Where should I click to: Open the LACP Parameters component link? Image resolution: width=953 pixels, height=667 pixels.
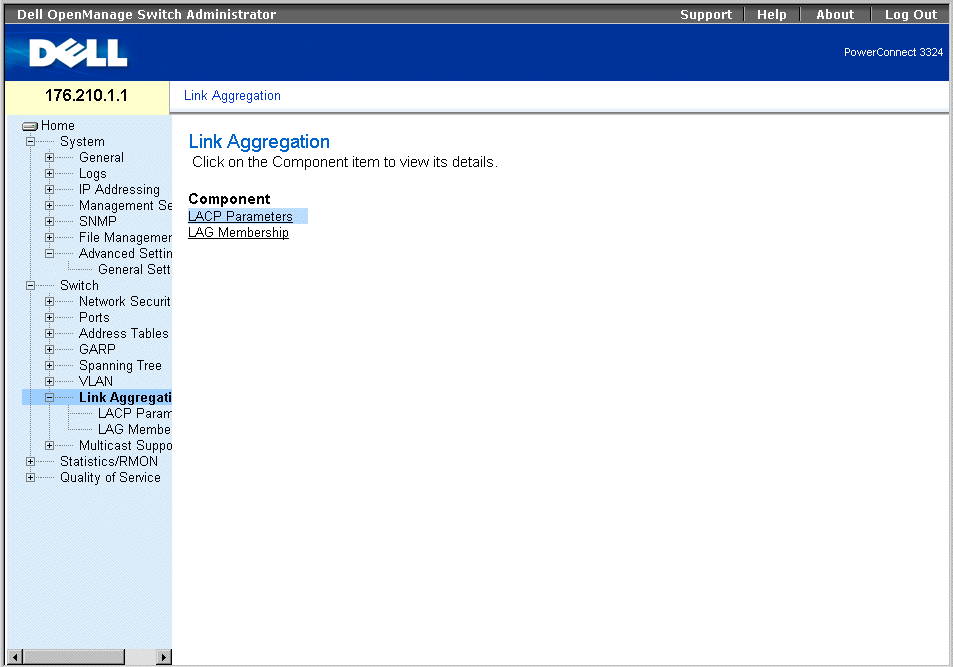point(240,216)
